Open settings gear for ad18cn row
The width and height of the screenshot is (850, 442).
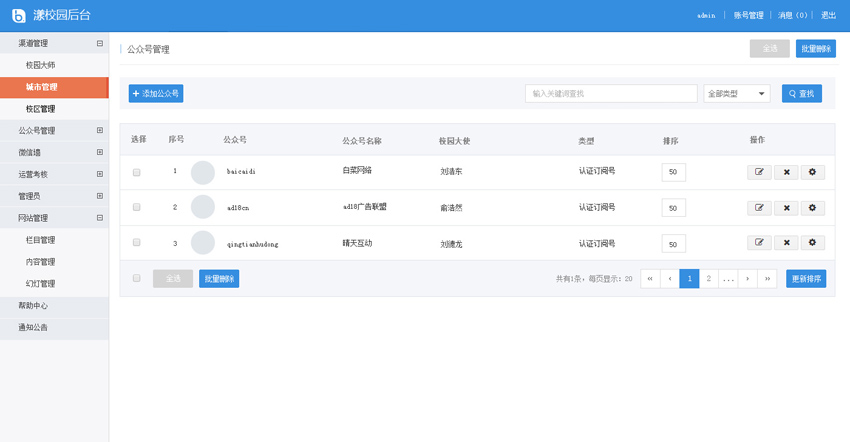click(x=812, y=208)
